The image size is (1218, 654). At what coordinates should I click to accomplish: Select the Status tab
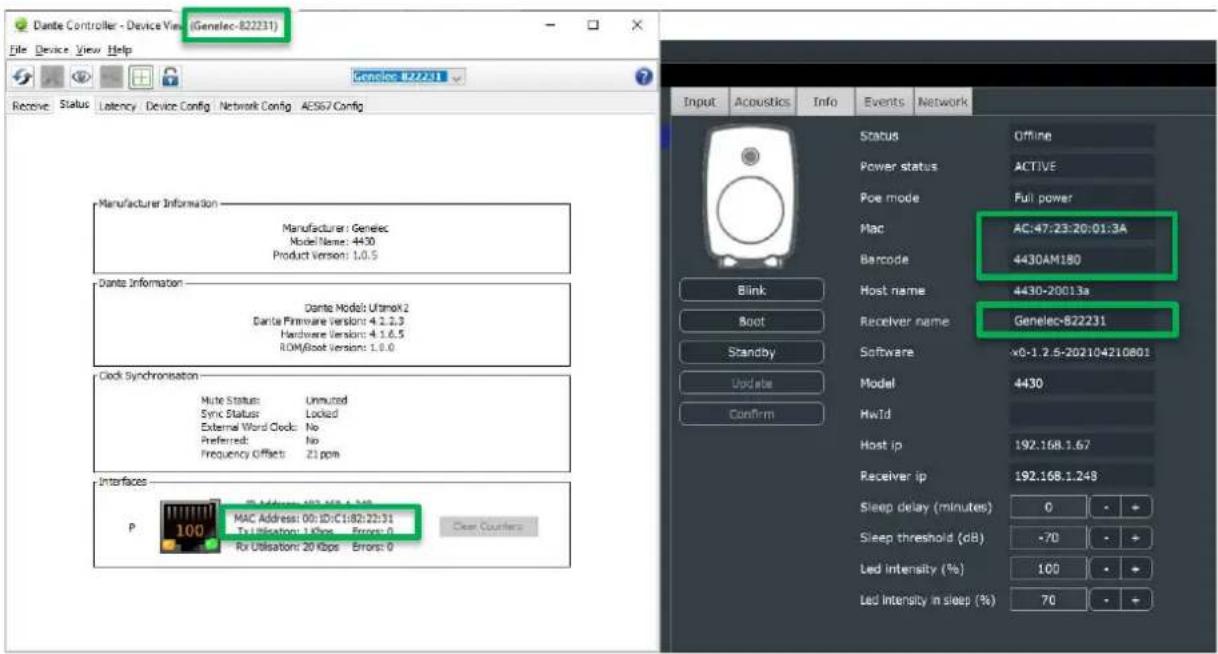pos(75,105)
